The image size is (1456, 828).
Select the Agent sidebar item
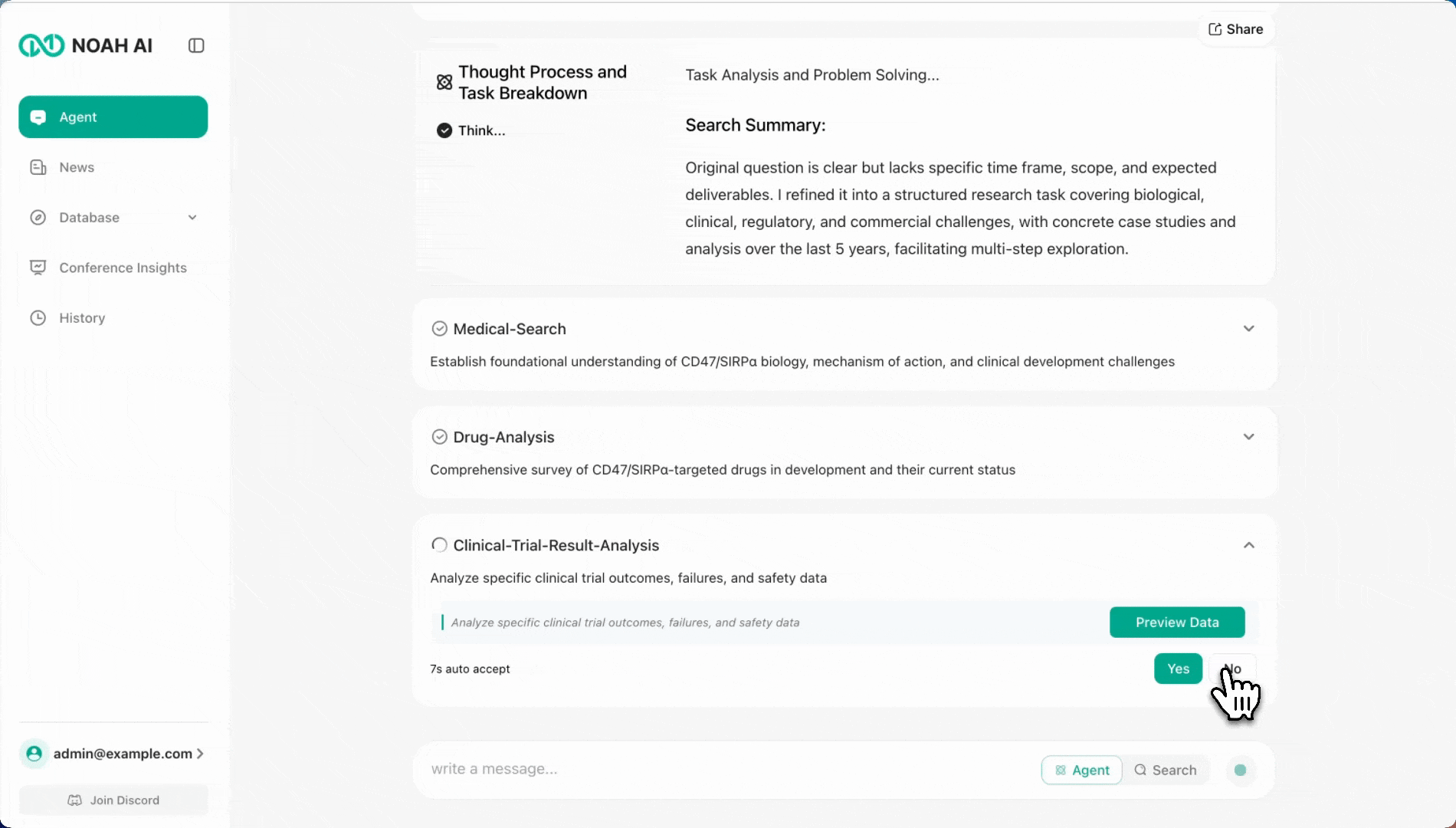tap(113, 117)
